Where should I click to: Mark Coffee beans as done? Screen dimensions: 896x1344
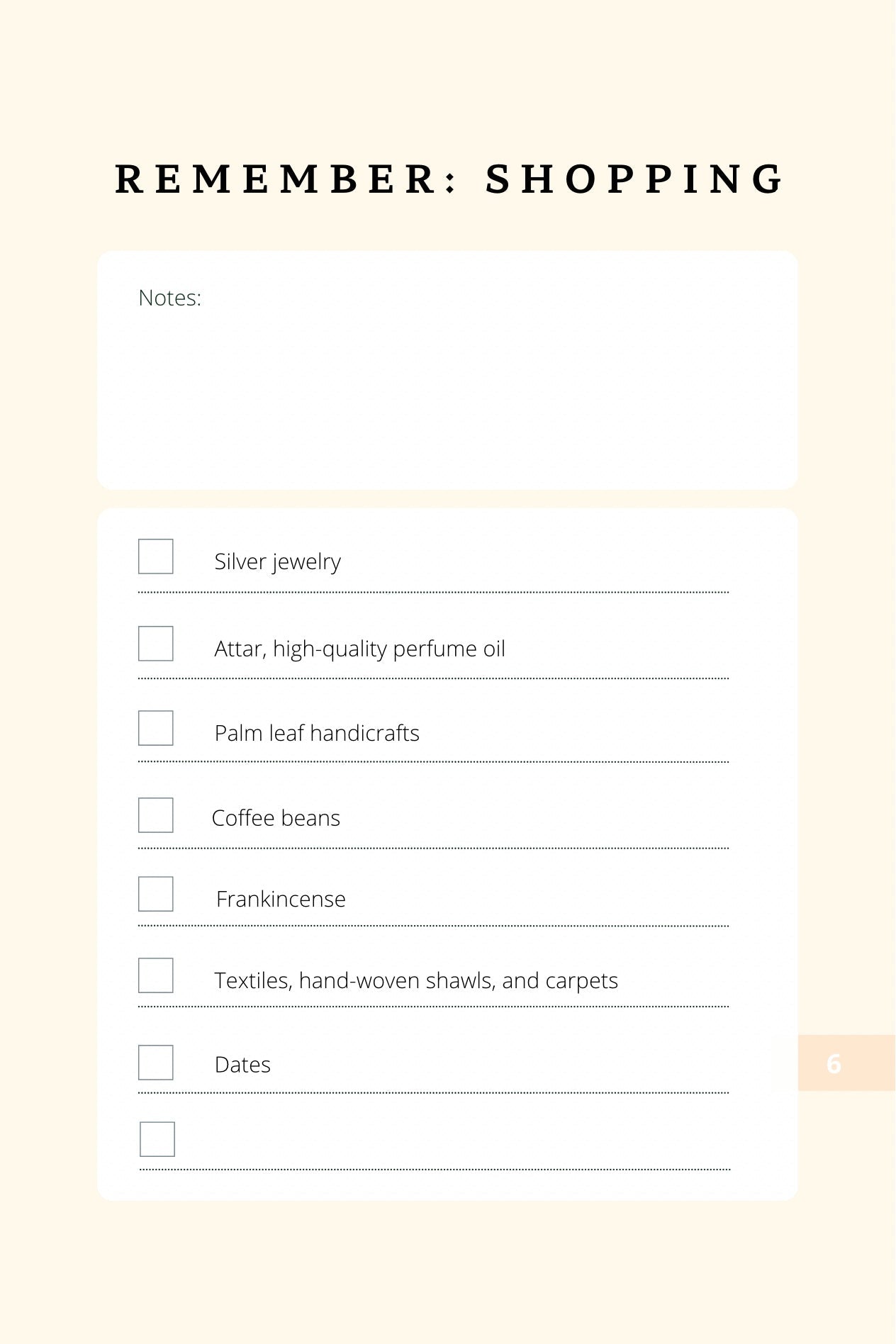point(156,815)
